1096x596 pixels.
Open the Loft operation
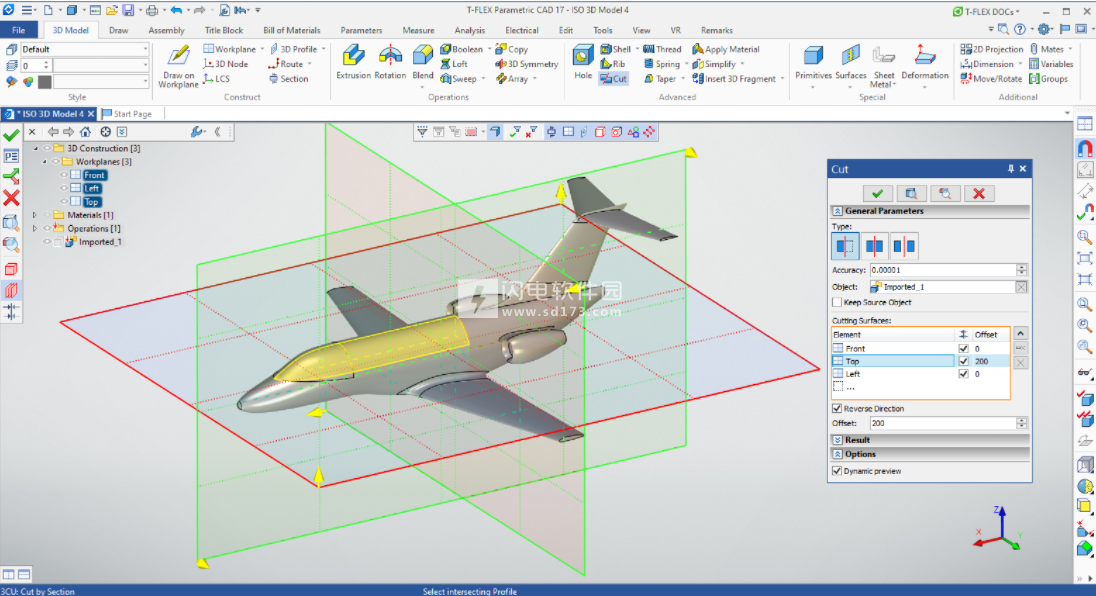(x=454, y=64)
